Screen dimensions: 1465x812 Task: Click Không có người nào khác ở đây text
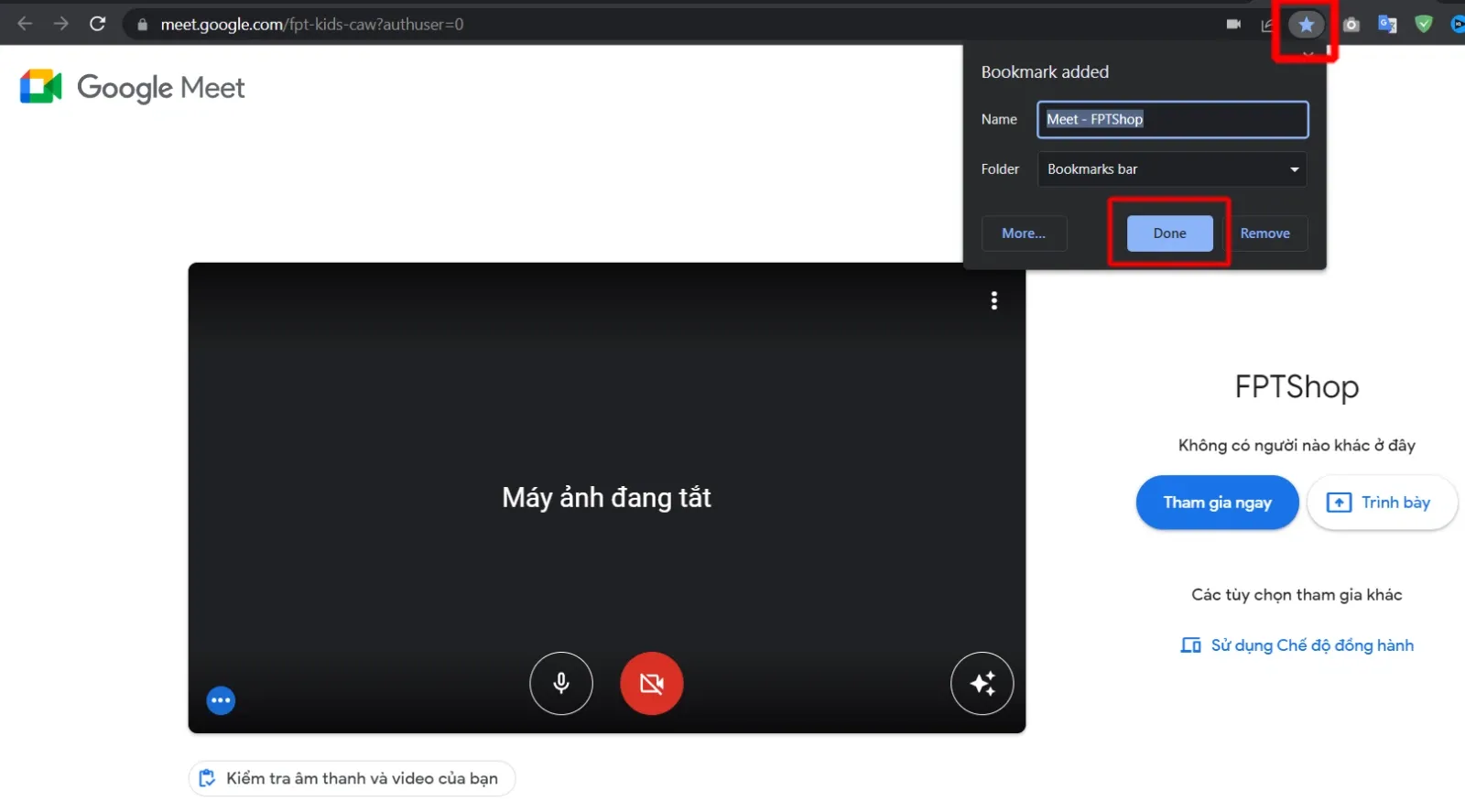1297,446
